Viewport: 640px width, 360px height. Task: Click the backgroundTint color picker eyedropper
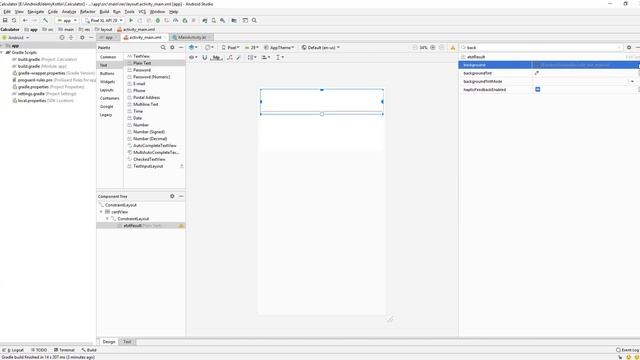click(537, 73)
